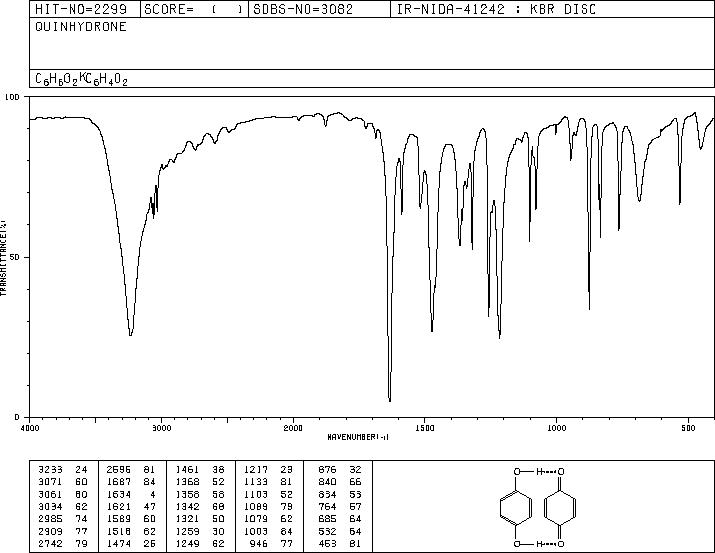715x553 pixels.
Task: Select peak value 1589 in the table
Action: coord(119,519)
